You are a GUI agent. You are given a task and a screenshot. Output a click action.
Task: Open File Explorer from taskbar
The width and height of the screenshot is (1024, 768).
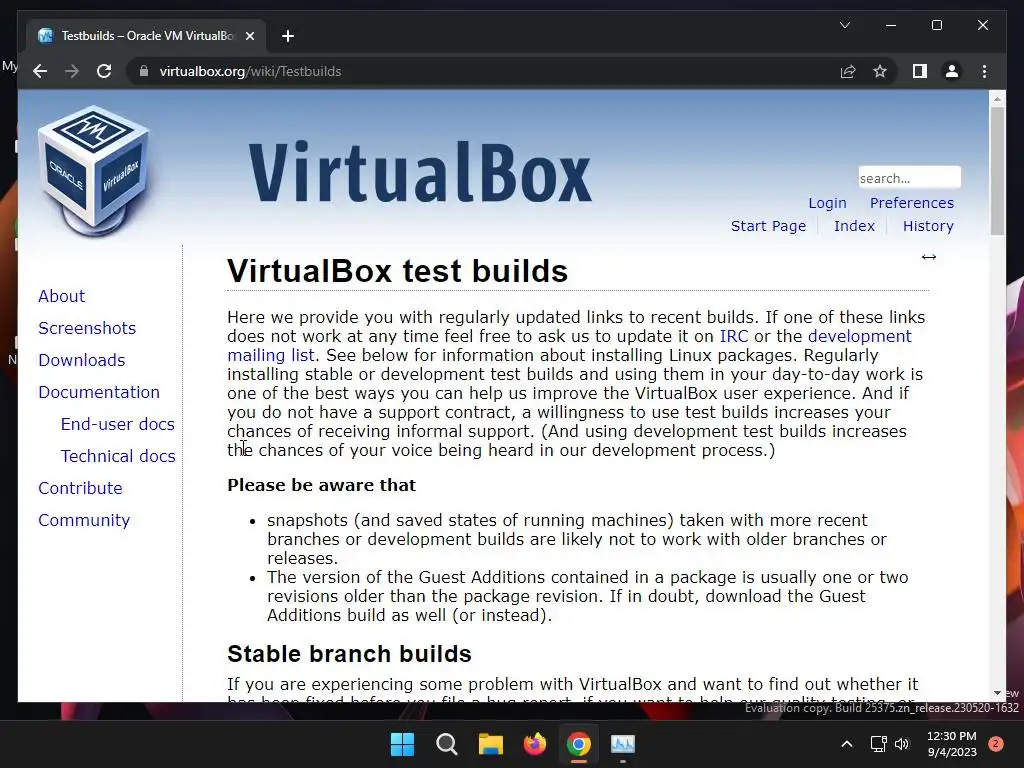[x=490, y=744]
